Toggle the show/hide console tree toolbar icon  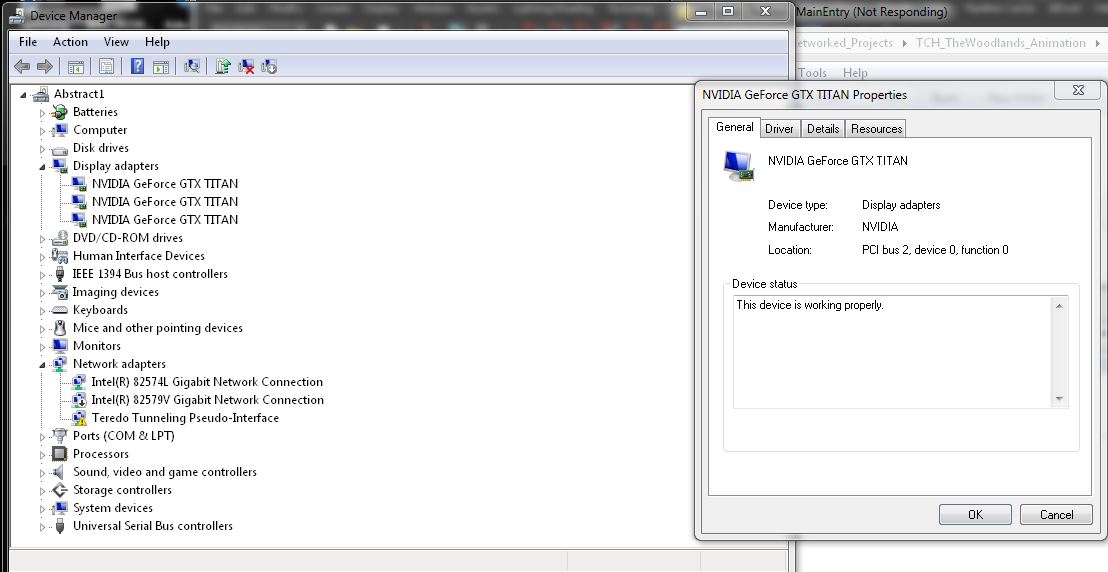(x=76, y=66)
